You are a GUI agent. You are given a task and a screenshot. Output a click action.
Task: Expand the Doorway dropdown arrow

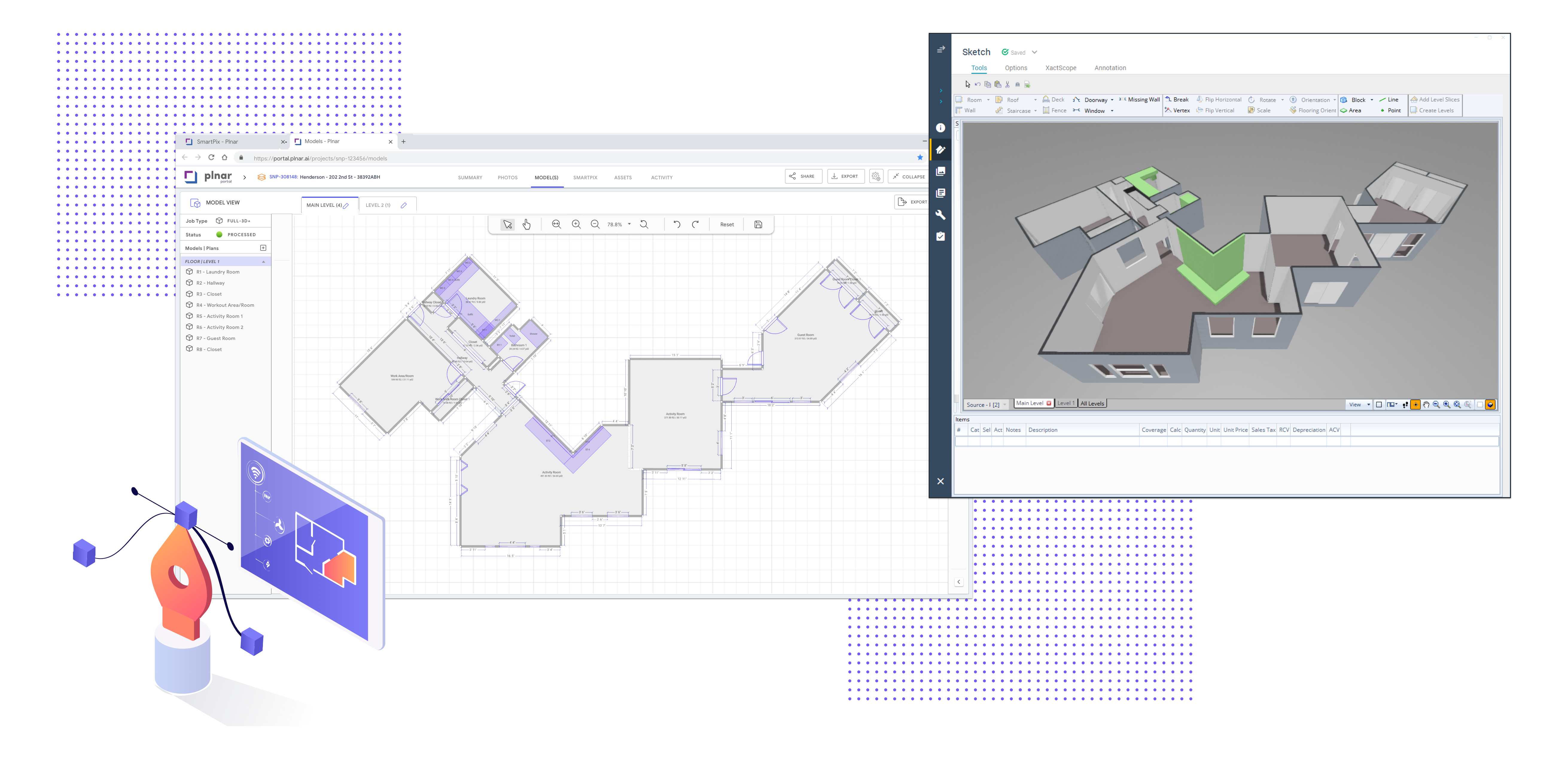[x=1112, y=100]
